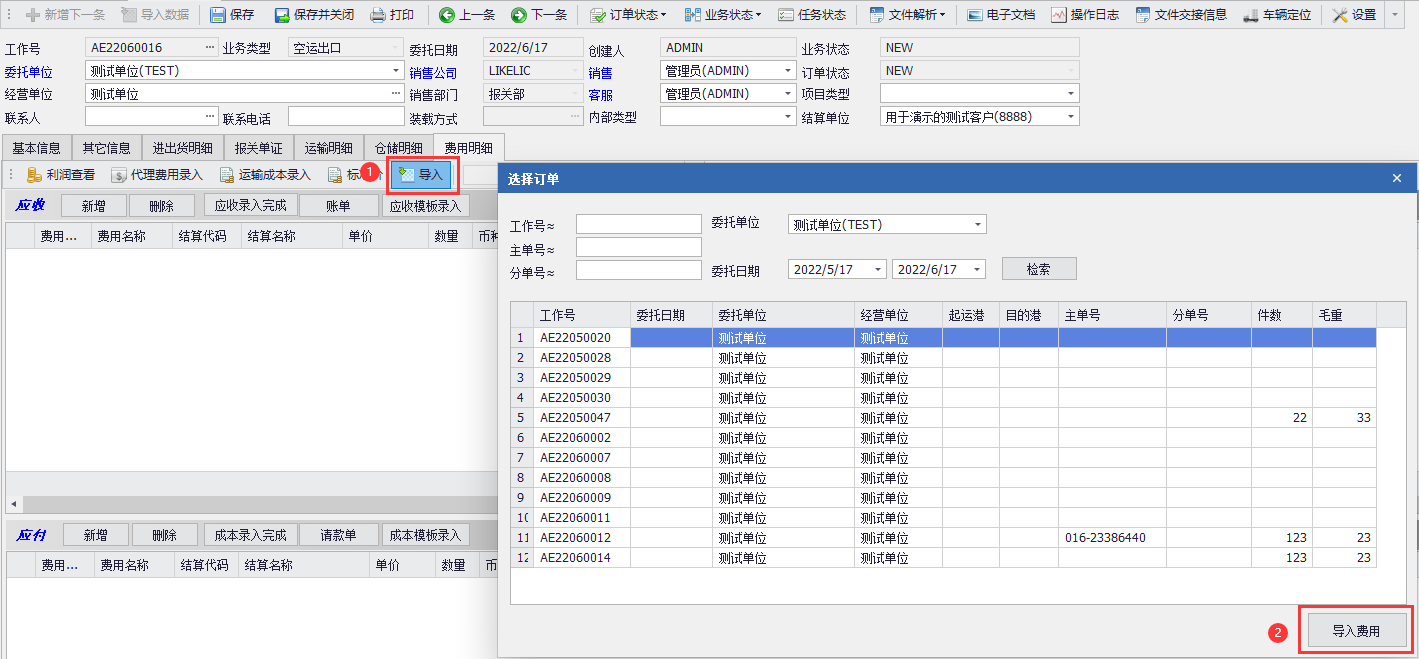
Task: Click the Import Fees (导入费用) button
Action: click(1356, 631)
